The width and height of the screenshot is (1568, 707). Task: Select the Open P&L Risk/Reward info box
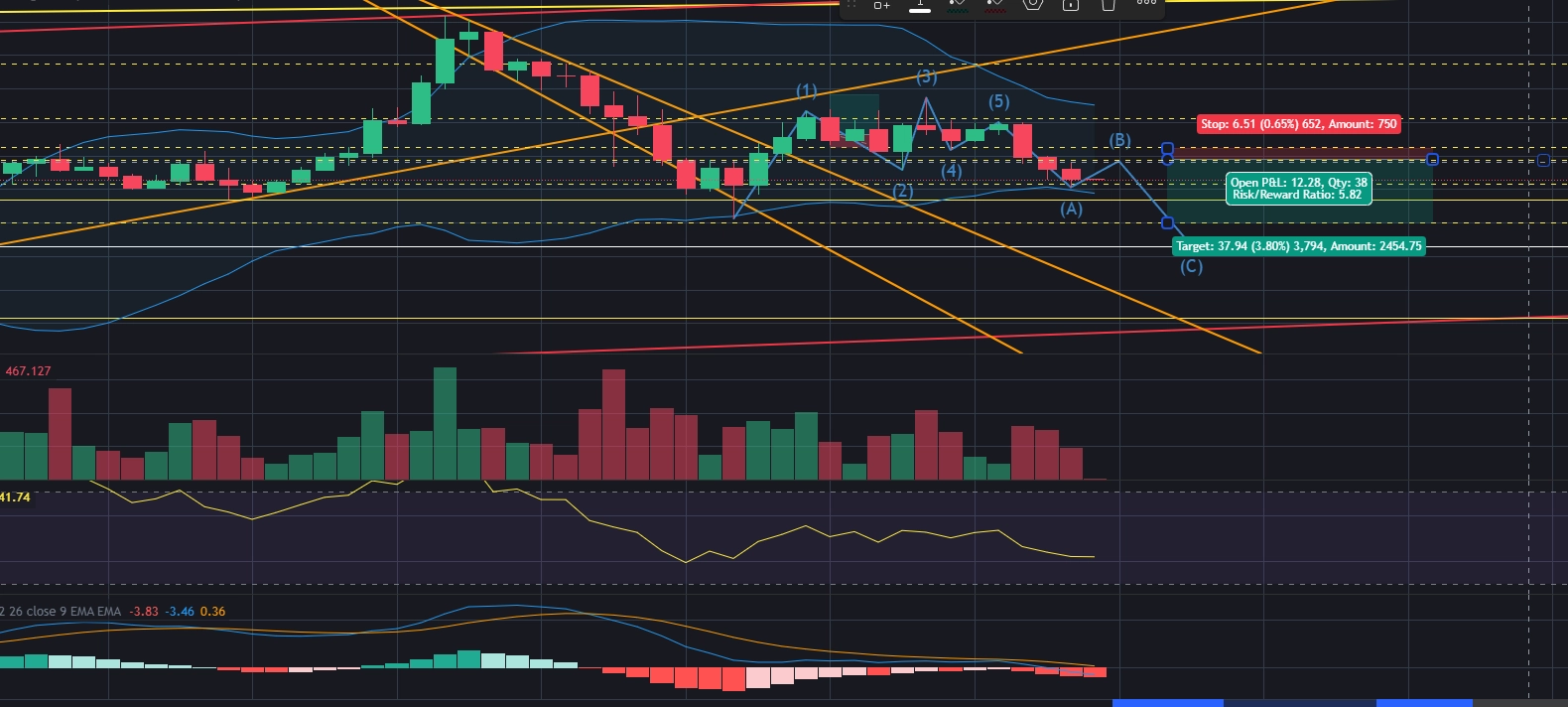1299,189
